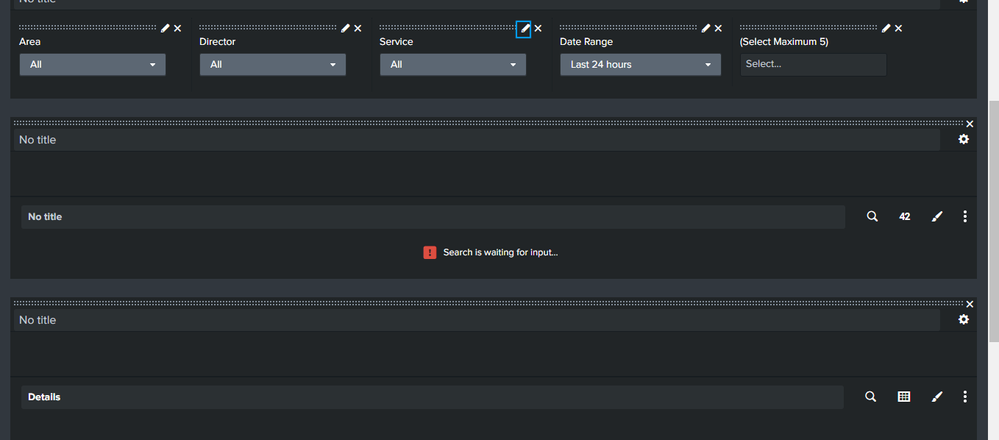
Task: Expand the Director dropdown
Action: pos(272,65)
